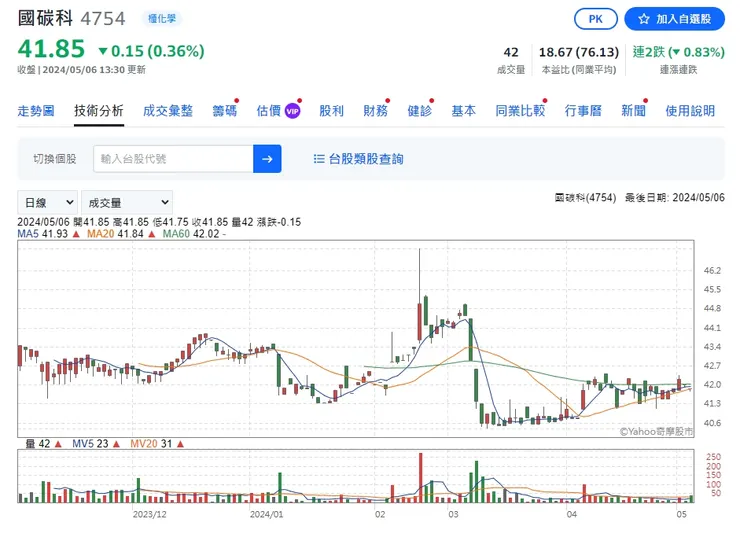740x533 pixels.
Task: Click the 18.67 (76.13) P/E ratio value
Action: 579,52
